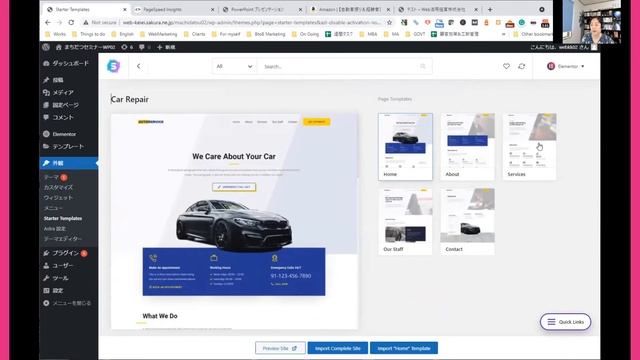
Task: Collapse the sidebar menu (メニューを閉じる)
Action: click(x=67, y=303)
